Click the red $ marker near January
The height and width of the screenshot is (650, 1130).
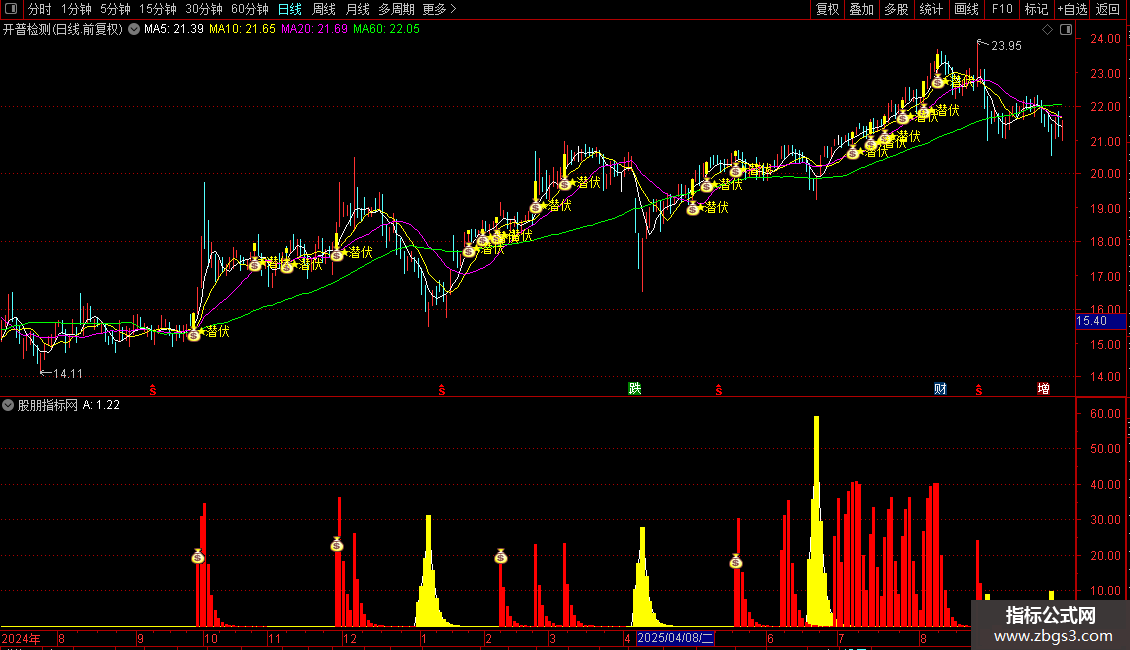coord(442,390)
